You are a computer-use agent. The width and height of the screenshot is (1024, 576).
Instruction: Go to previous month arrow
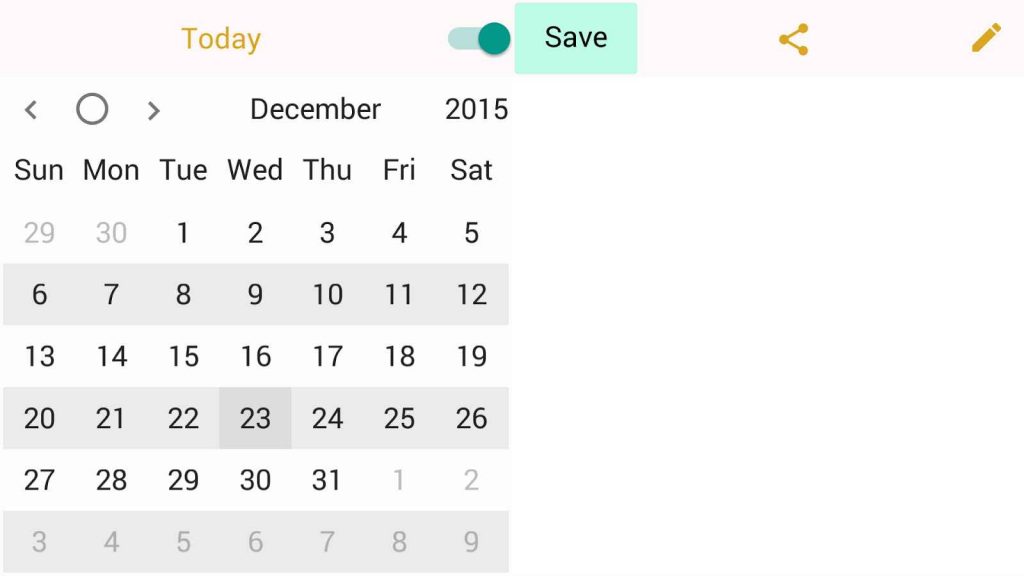pos(31,110)
